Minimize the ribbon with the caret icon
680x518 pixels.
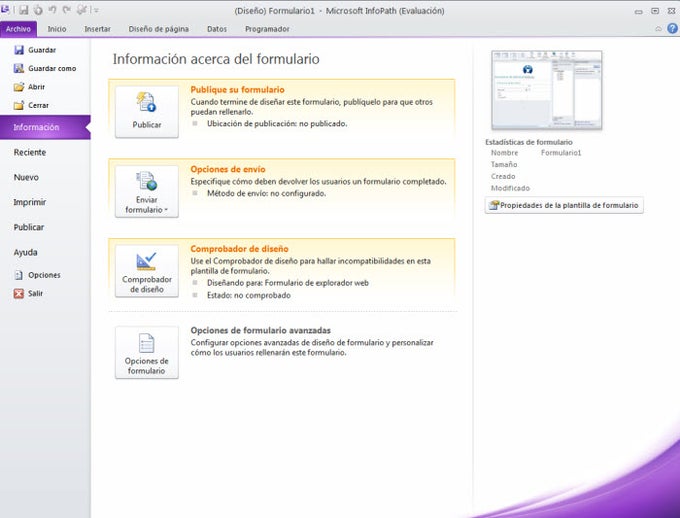(x=658, y=29)
